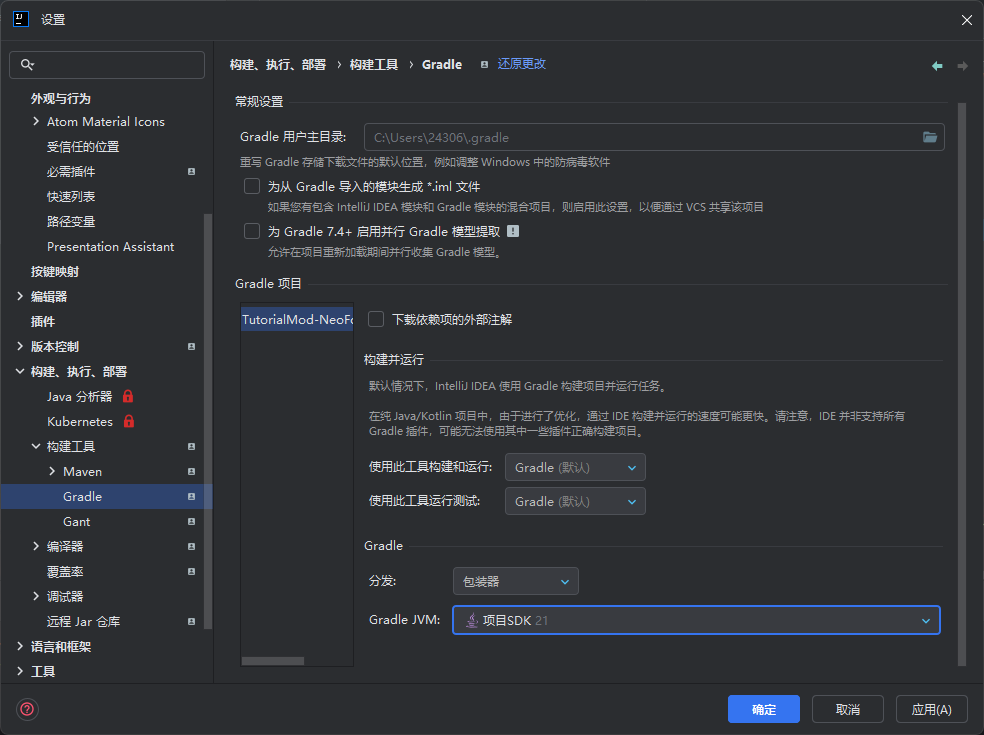Open the Gradle JVM dropdown
The height and width of the screenshot is (735, 984).
click(x=696, y=620)
